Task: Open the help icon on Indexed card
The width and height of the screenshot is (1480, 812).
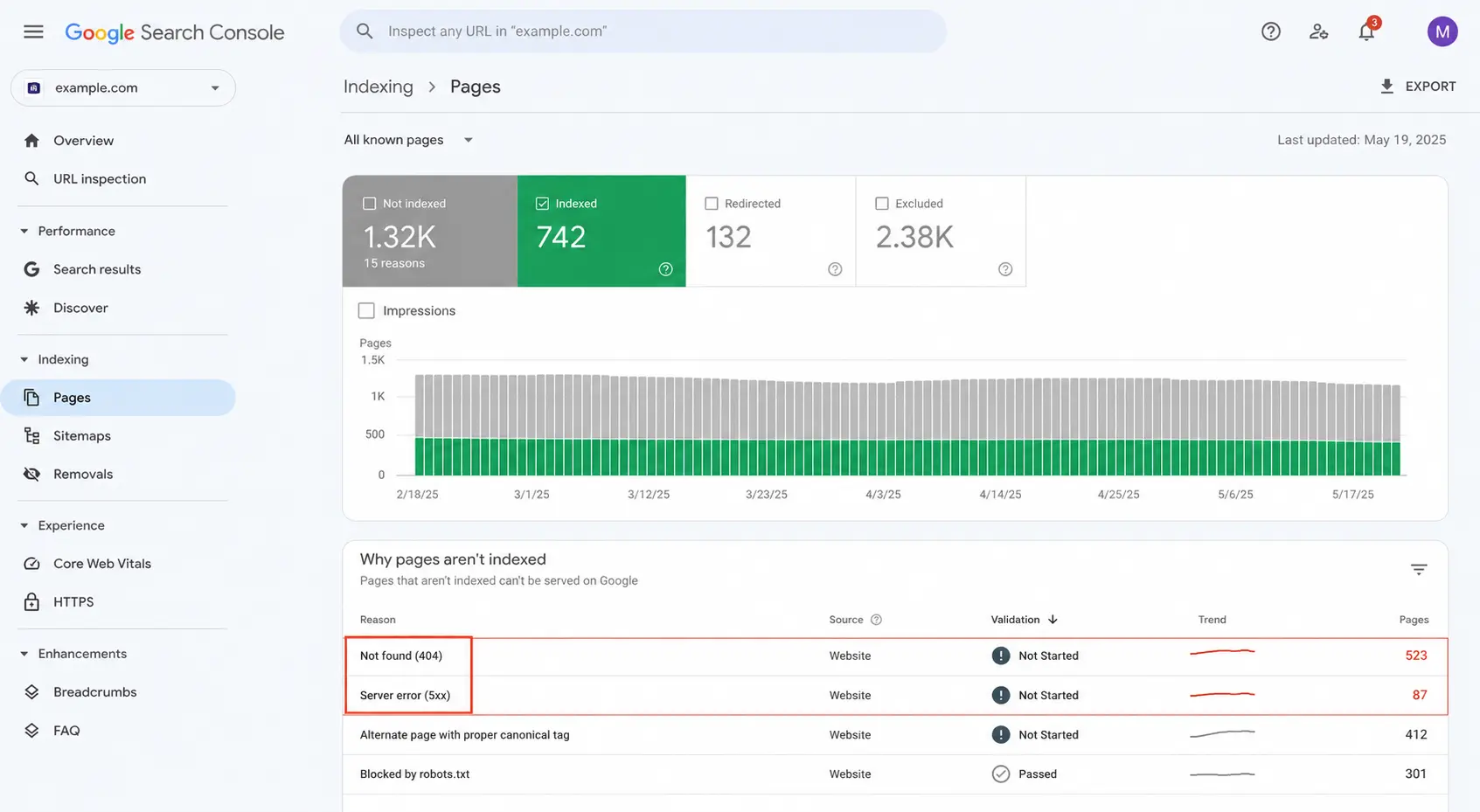Action: (666, 269)
